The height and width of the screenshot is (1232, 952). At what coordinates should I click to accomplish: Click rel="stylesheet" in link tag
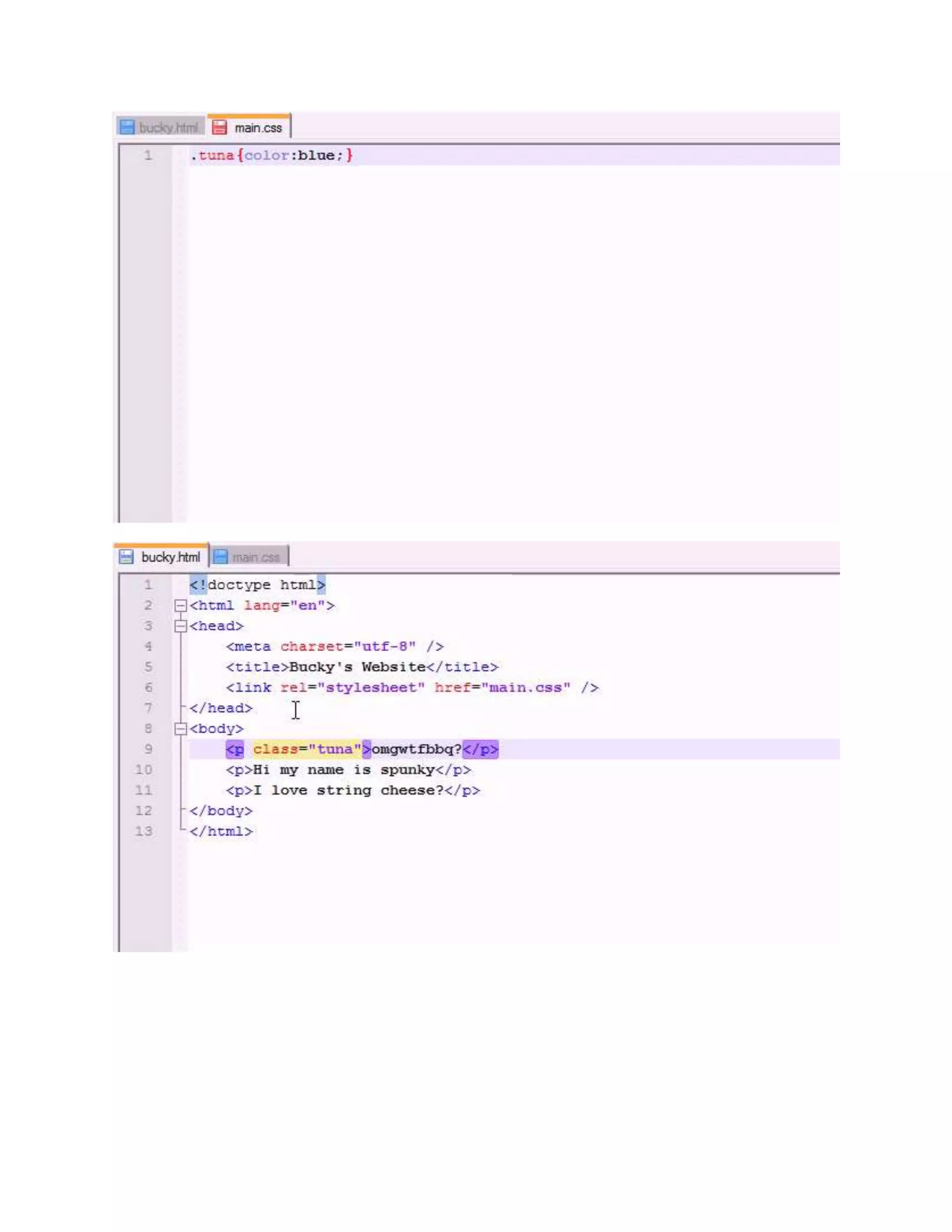tap(352, 688)
